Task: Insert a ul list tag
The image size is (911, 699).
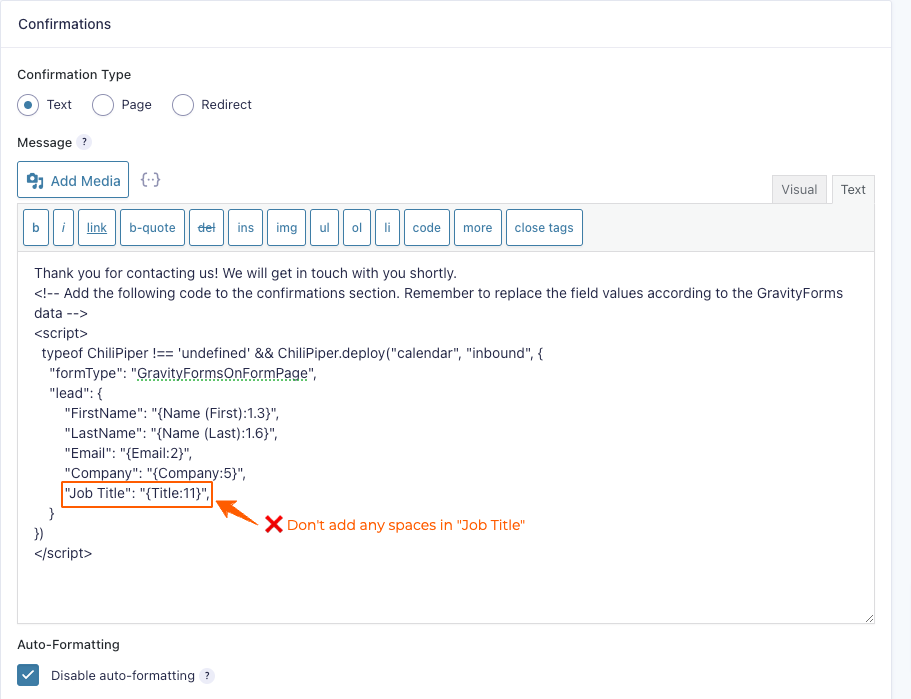Action: (x=325, y=228)
